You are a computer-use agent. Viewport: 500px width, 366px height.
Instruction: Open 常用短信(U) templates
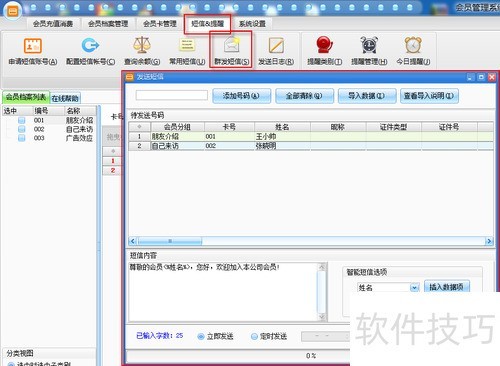point(187,51)
